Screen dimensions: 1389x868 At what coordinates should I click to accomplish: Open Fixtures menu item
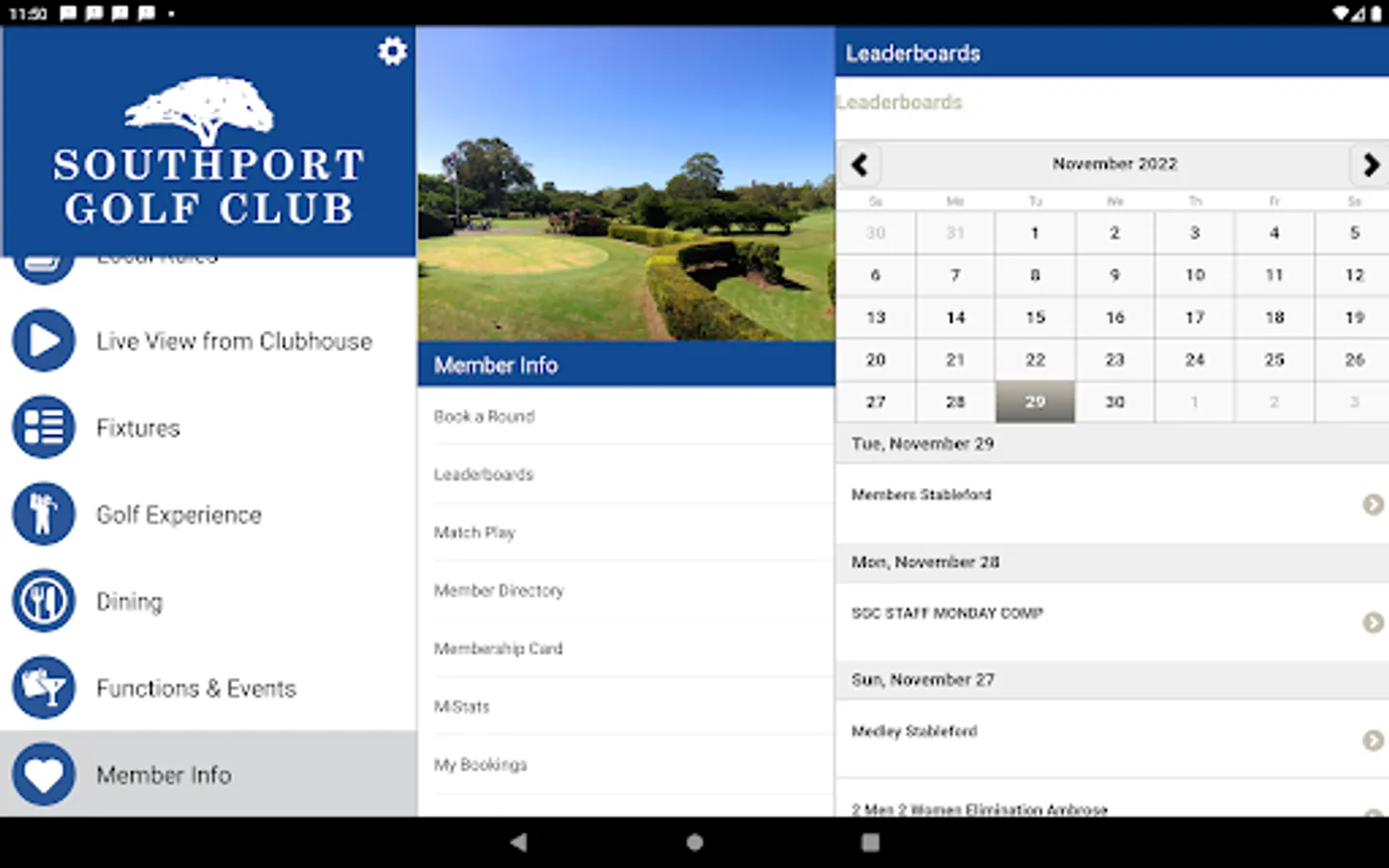pos(208,427)
